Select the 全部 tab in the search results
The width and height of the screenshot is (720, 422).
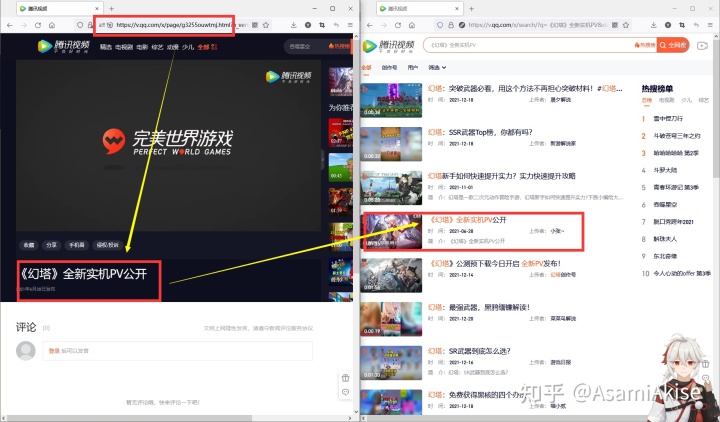pyautogui.click(x=366, y=68)
